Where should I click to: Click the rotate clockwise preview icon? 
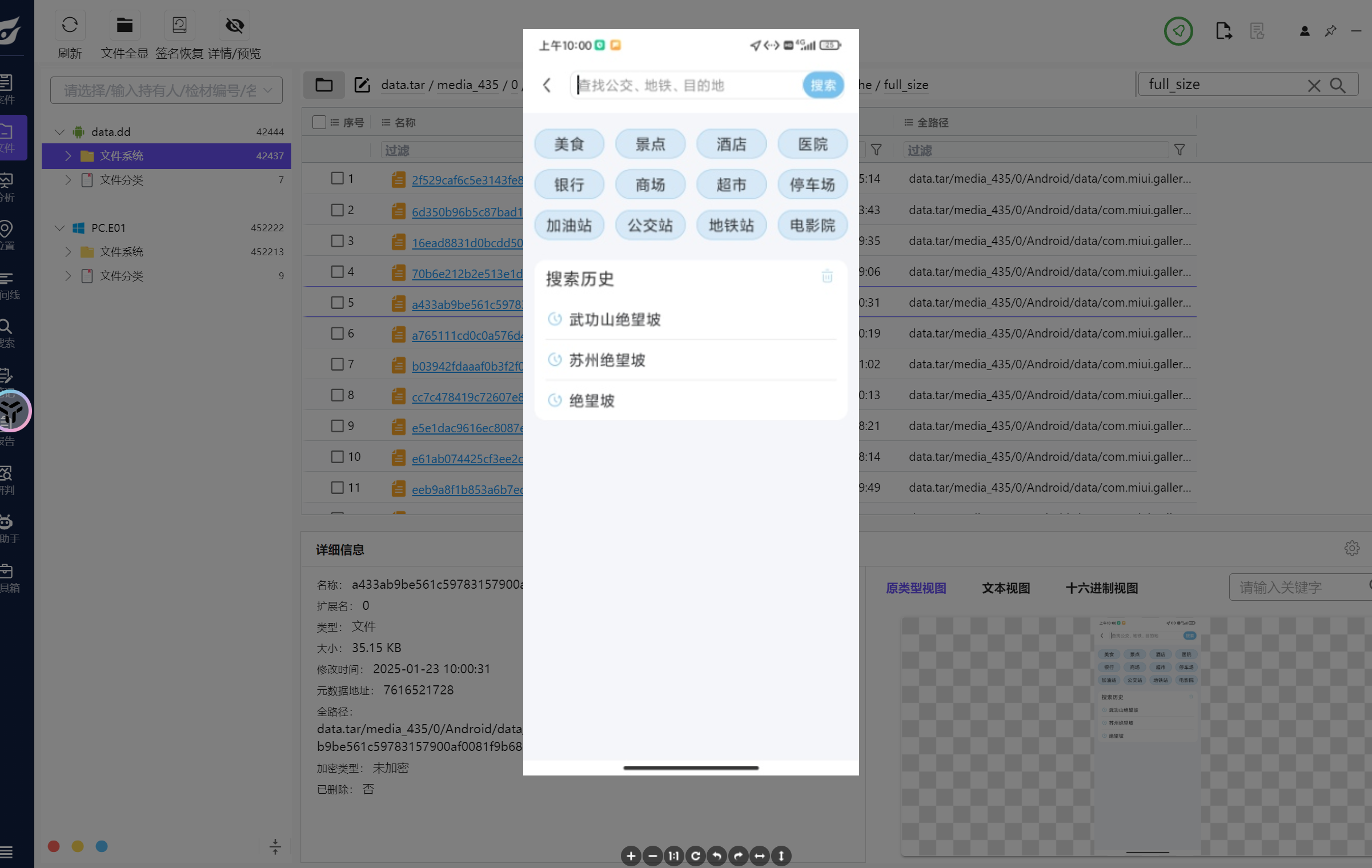point(738,856)
